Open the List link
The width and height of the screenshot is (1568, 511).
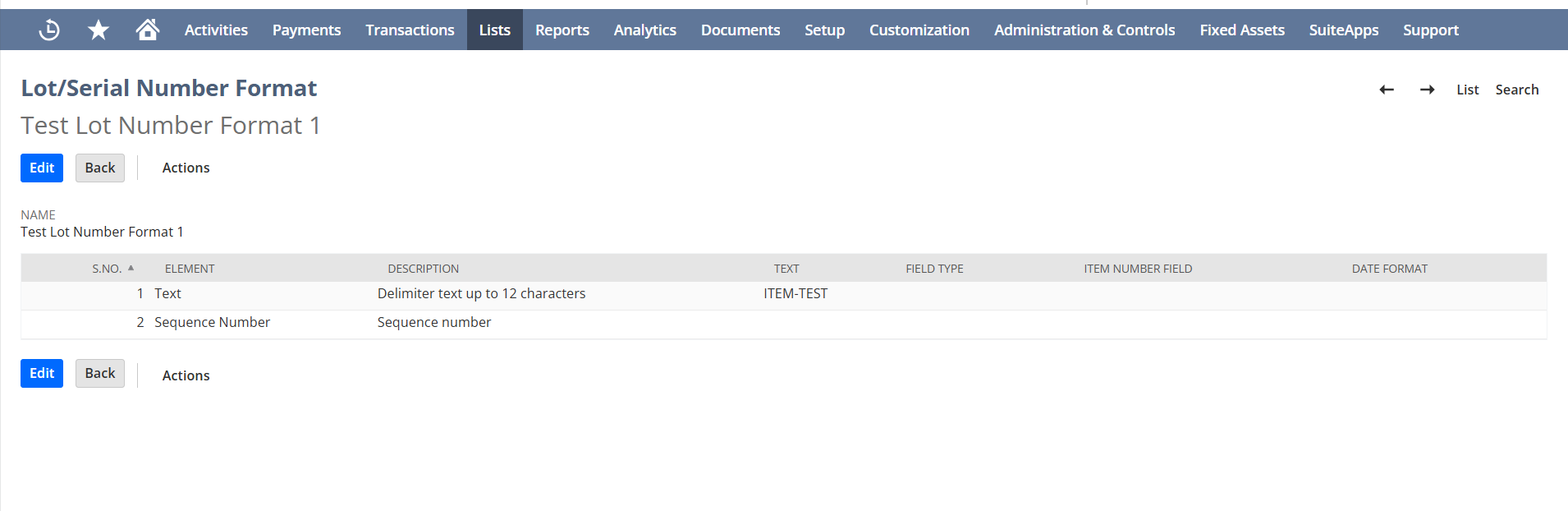[x=1467, y=90]
